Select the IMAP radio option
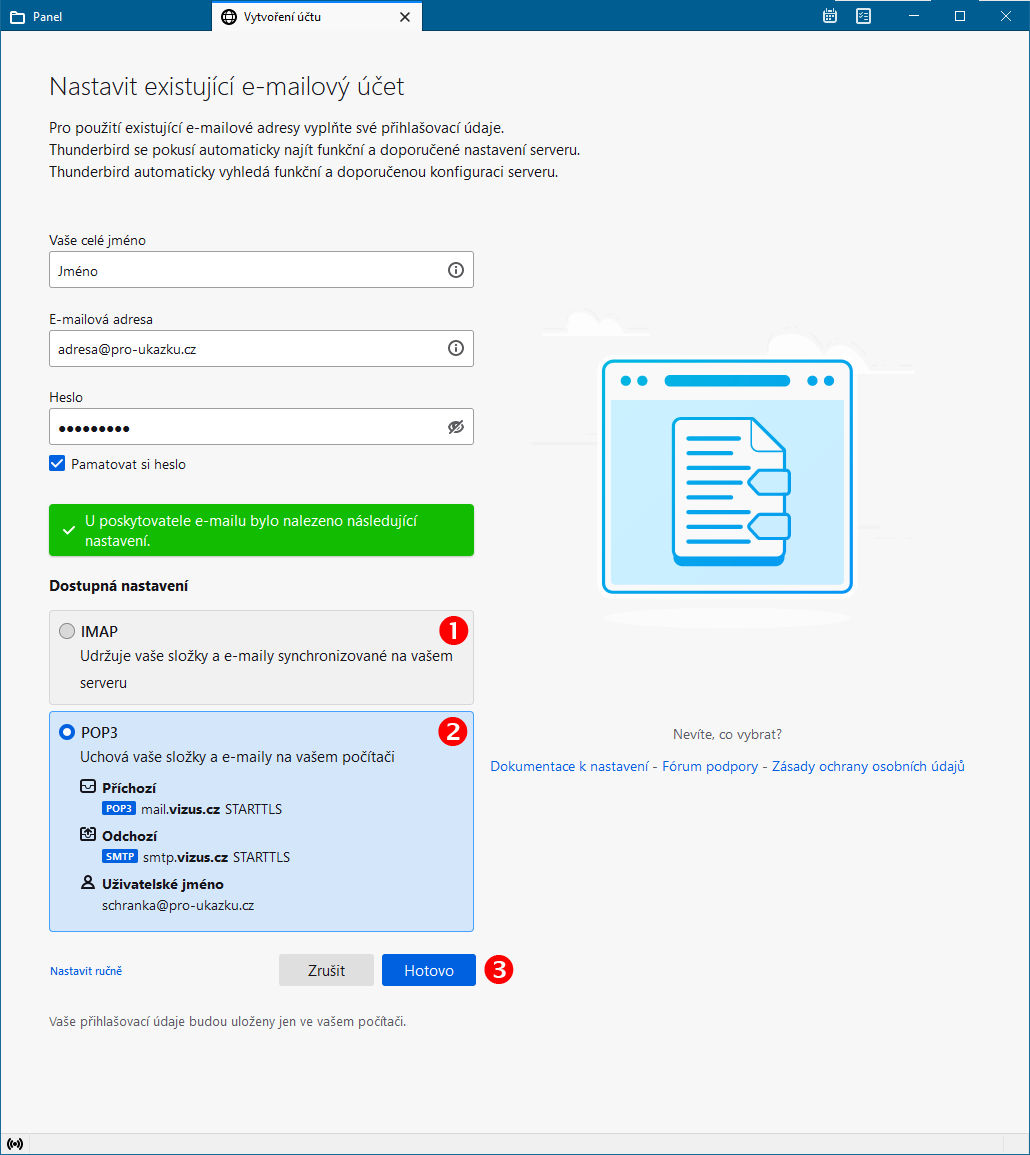 coord(67,631)
